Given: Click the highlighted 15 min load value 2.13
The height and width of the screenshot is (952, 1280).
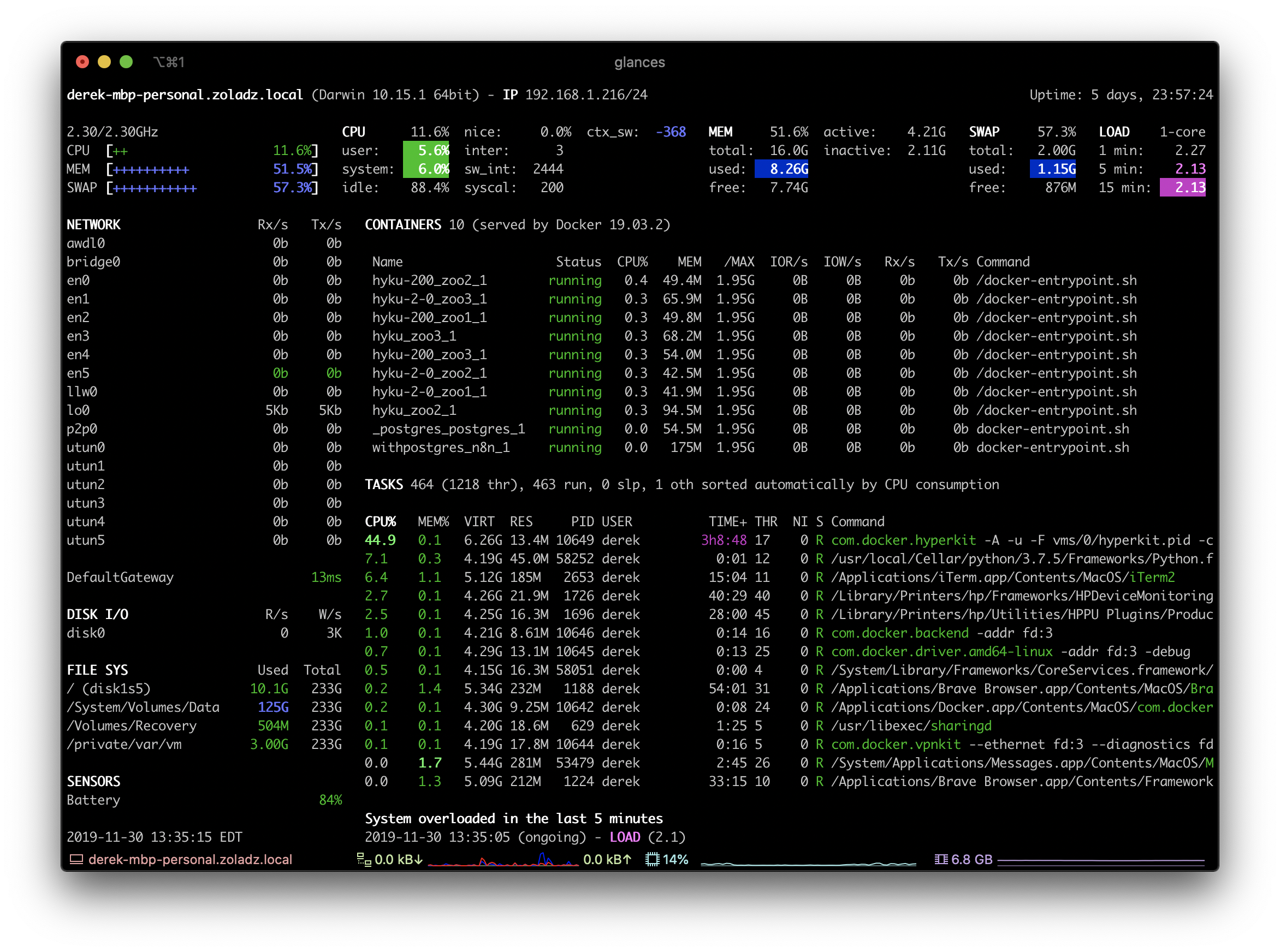Looking at the screenshot, I should [1183, 187].
